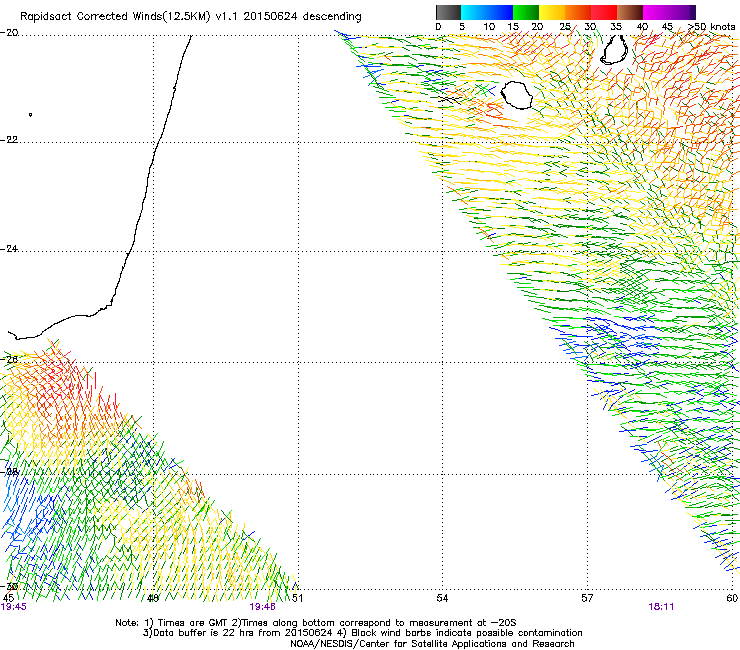
Task: Click the red 30-35 knots legend color
Action: [x=604, y=12]
